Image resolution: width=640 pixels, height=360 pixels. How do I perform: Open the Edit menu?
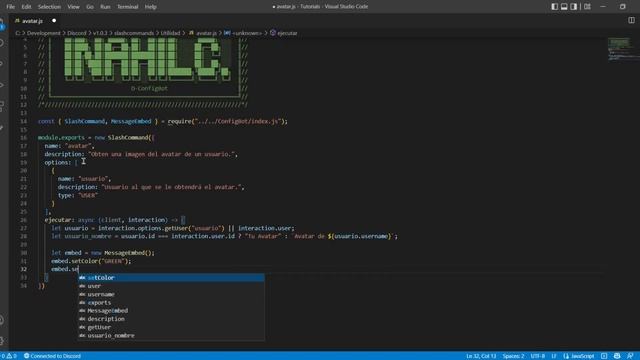(27, 7)
